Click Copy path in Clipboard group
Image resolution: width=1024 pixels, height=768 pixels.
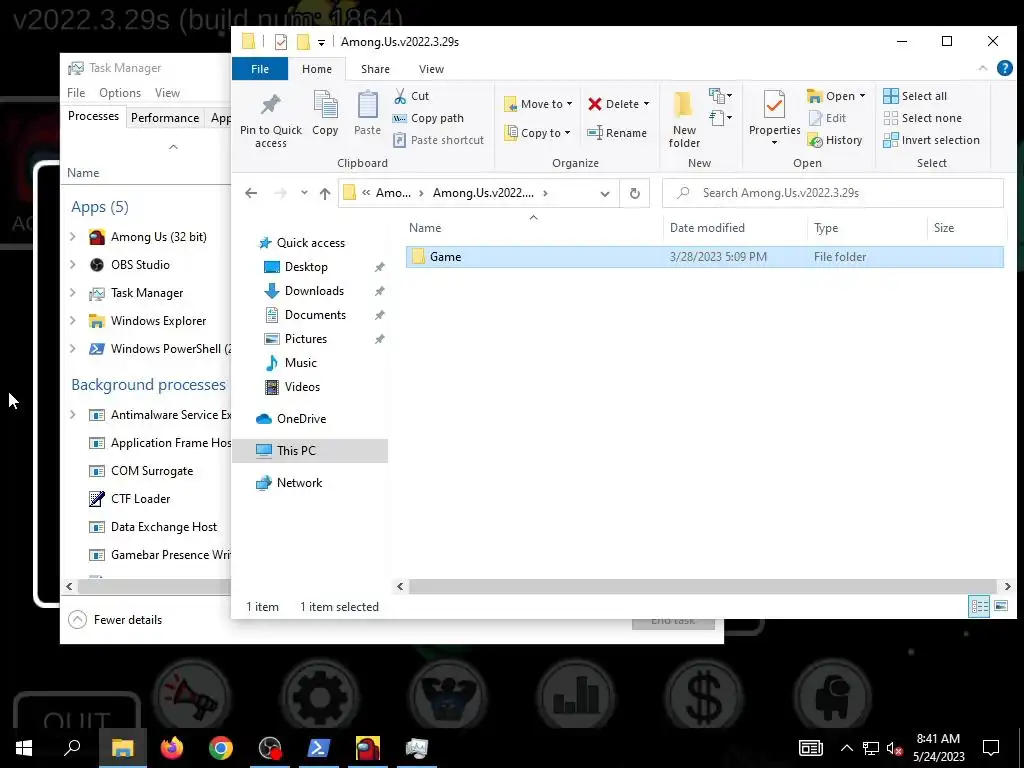(x=428, y=118)
